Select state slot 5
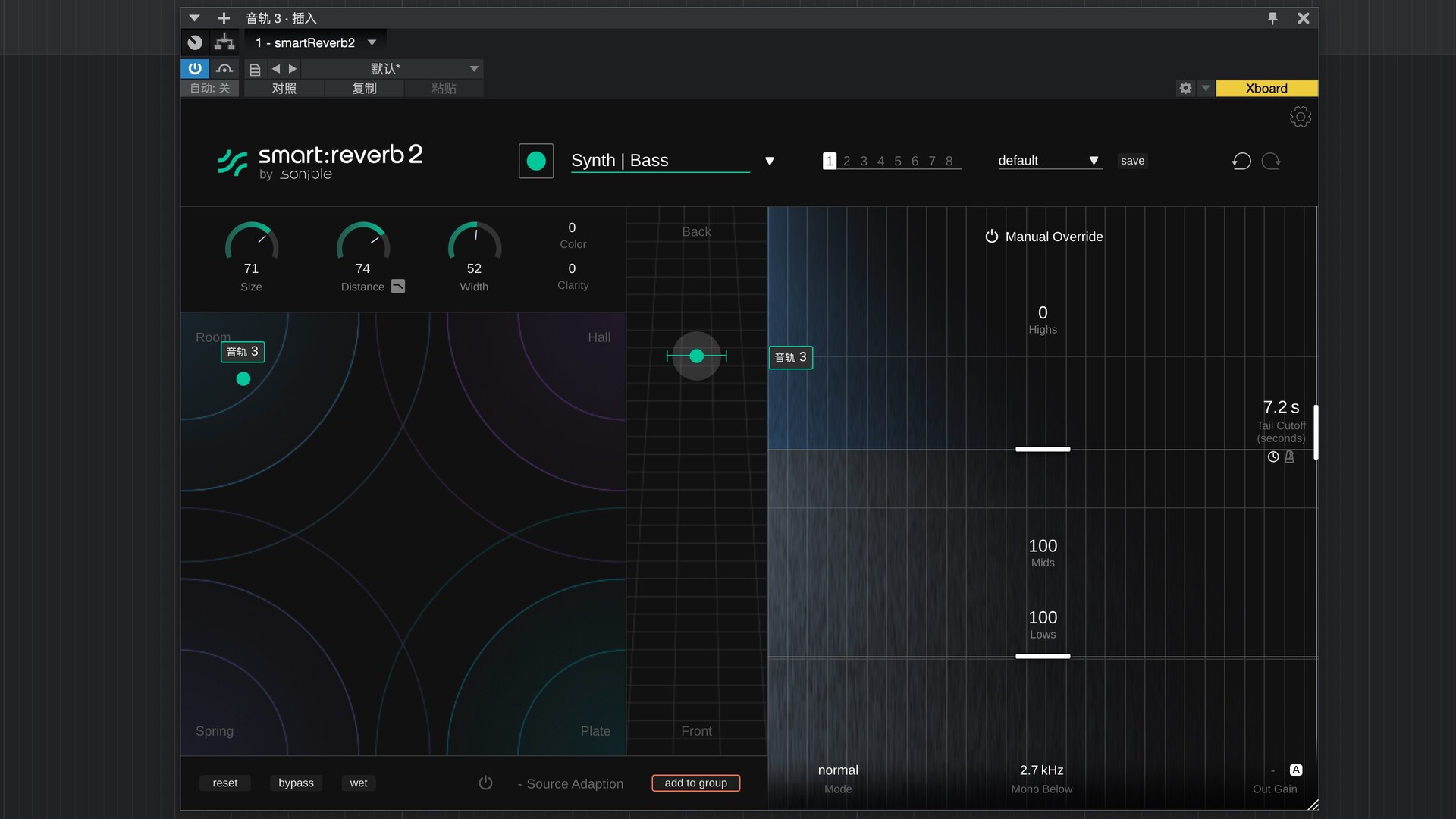Screen dimensions: 1456x819 tap(898, 161)
